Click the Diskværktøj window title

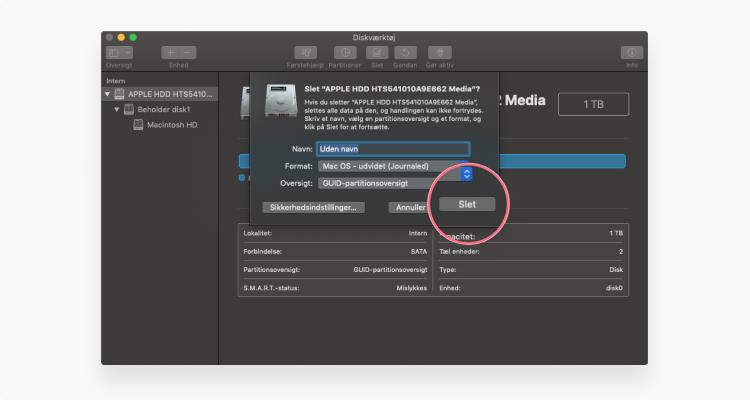click(374, 37)
